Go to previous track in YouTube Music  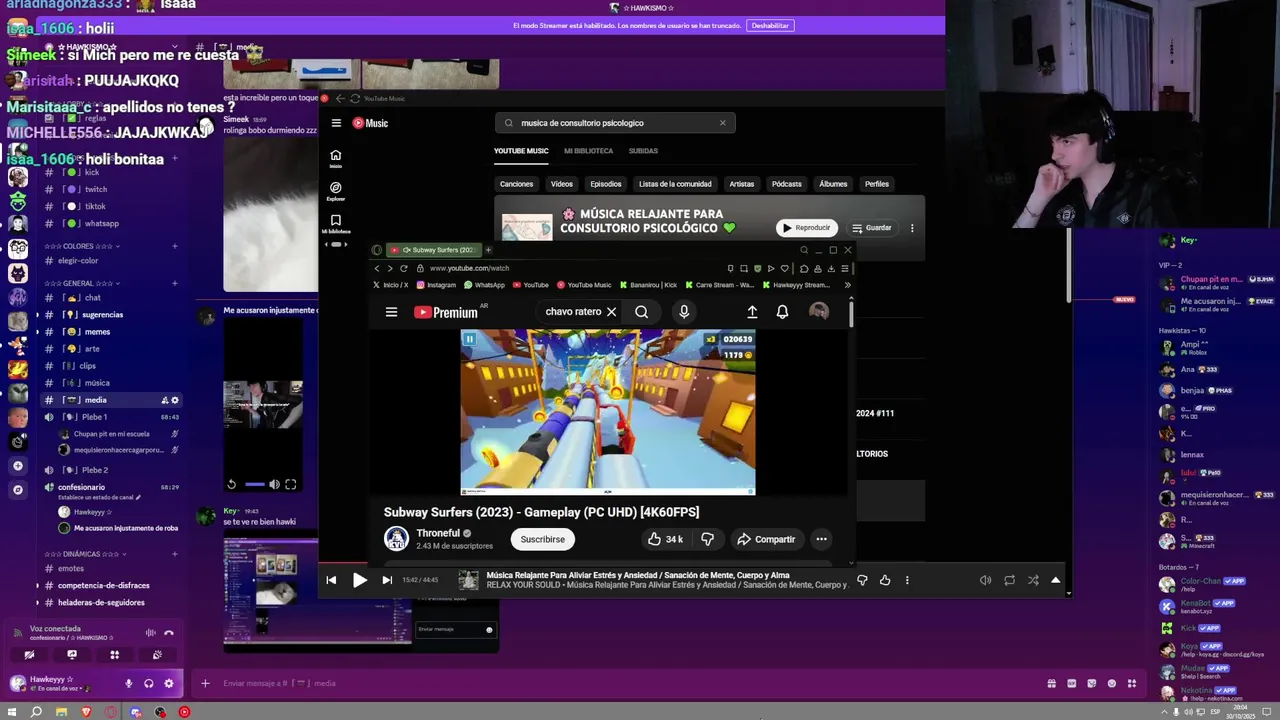[x=331, y=580]
